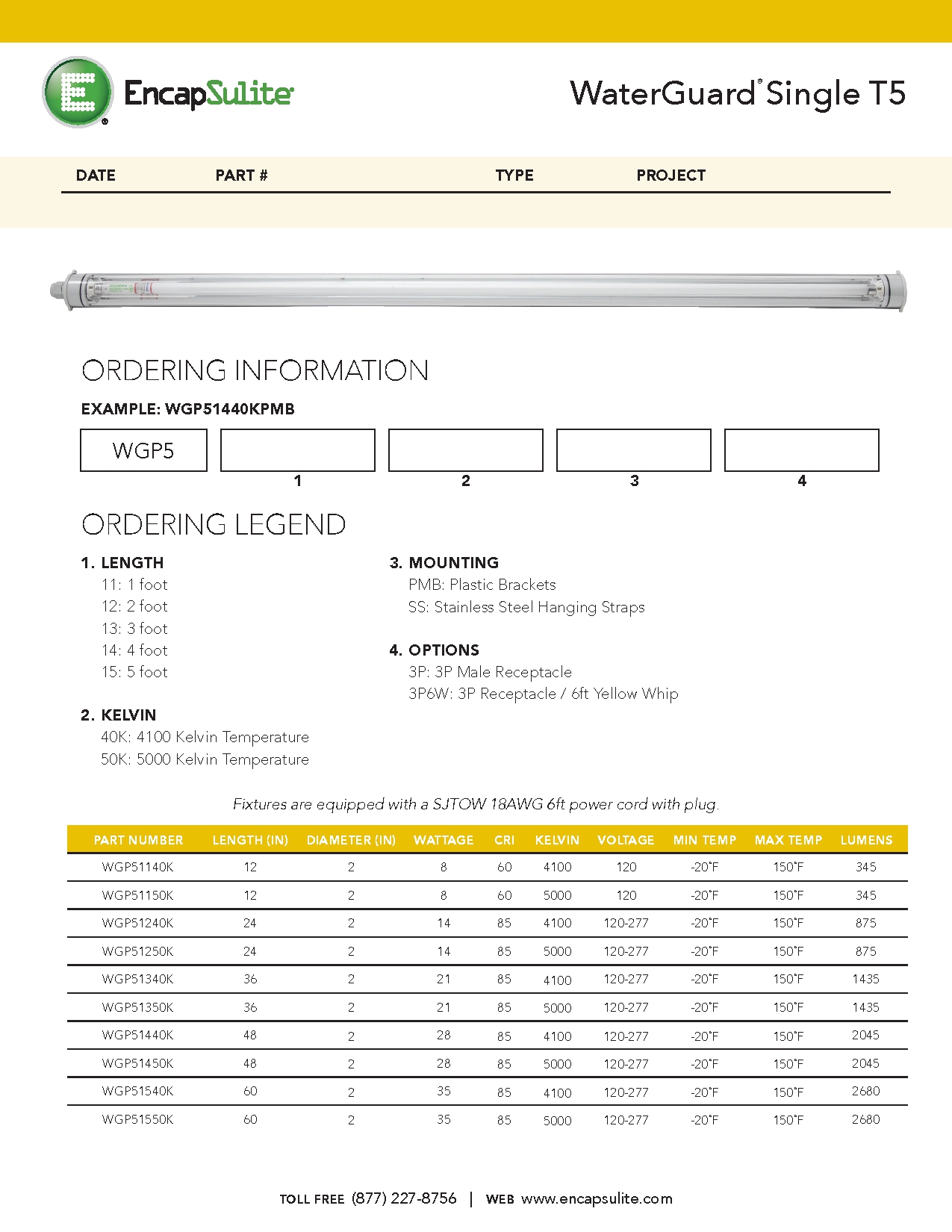This screenshot has width=952, height=1232.
Task: Select 'PMB: Plastic Brackets' mounting entry
Action: coord(482,585)
